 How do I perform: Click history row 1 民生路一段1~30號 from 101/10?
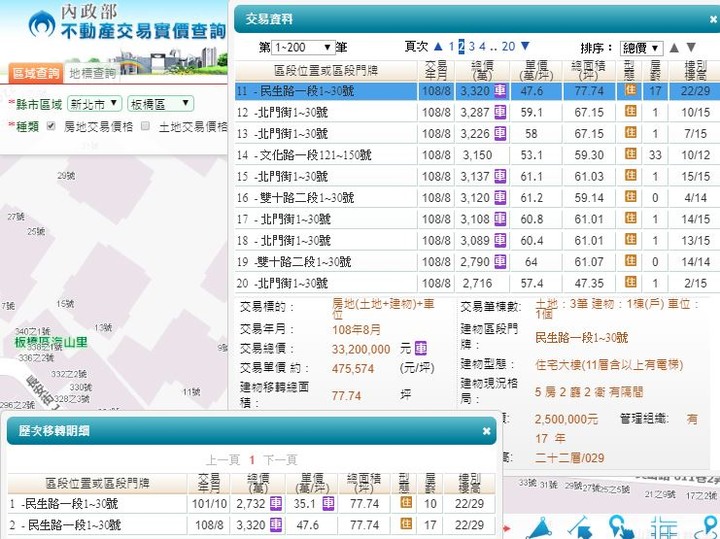point(252,504)
